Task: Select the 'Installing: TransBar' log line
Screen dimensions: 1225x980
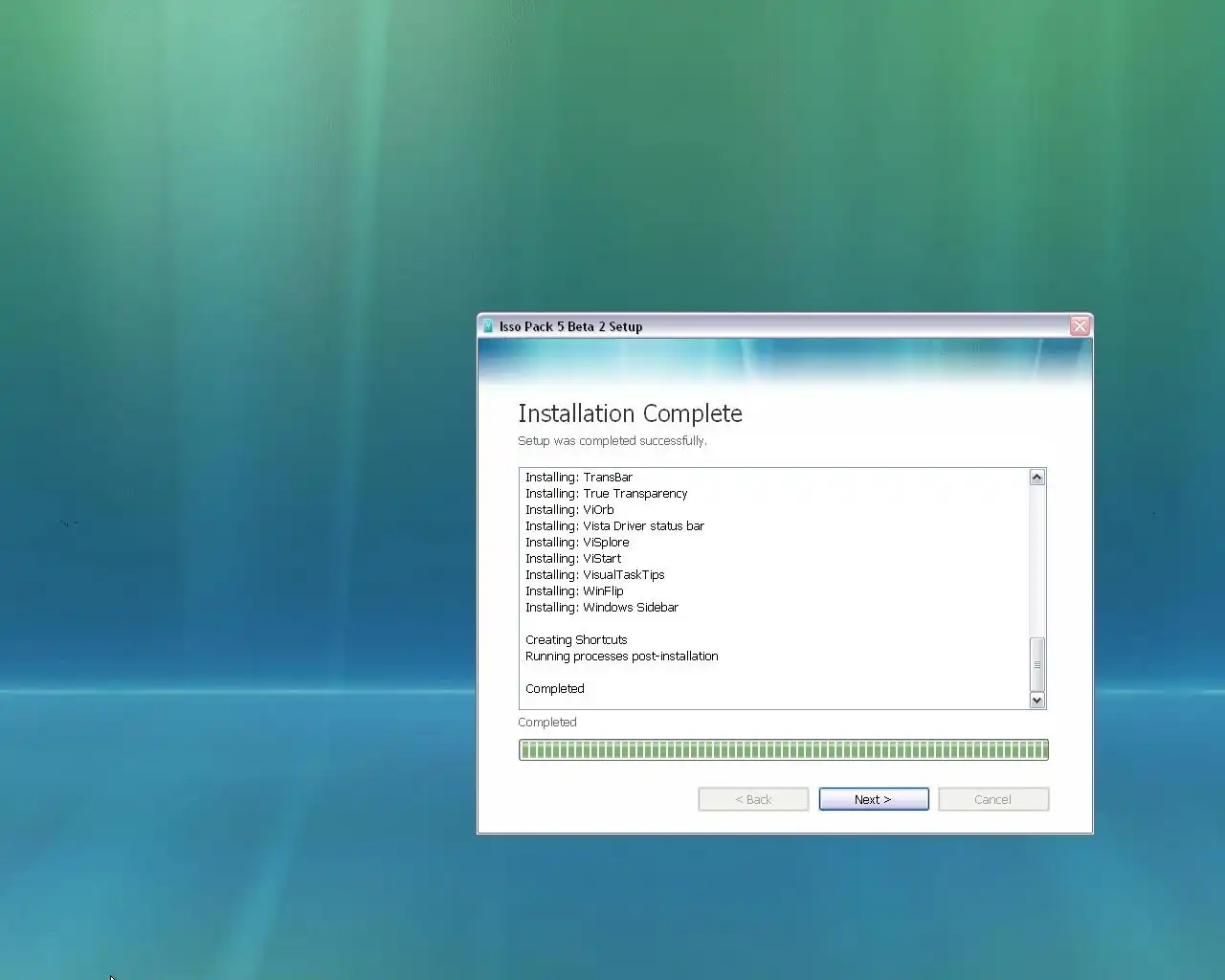Action: coord(579,477)
